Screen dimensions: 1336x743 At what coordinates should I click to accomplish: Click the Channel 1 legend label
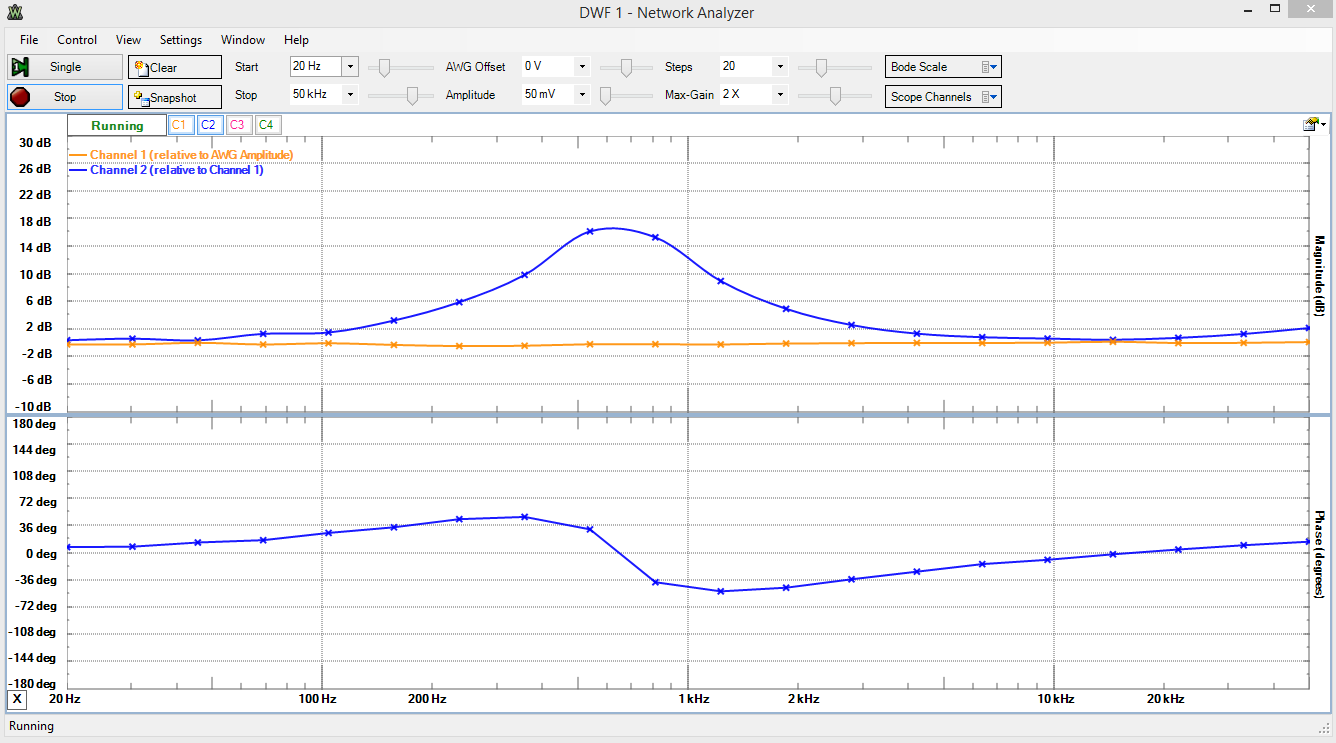click(x=191, y=155)
